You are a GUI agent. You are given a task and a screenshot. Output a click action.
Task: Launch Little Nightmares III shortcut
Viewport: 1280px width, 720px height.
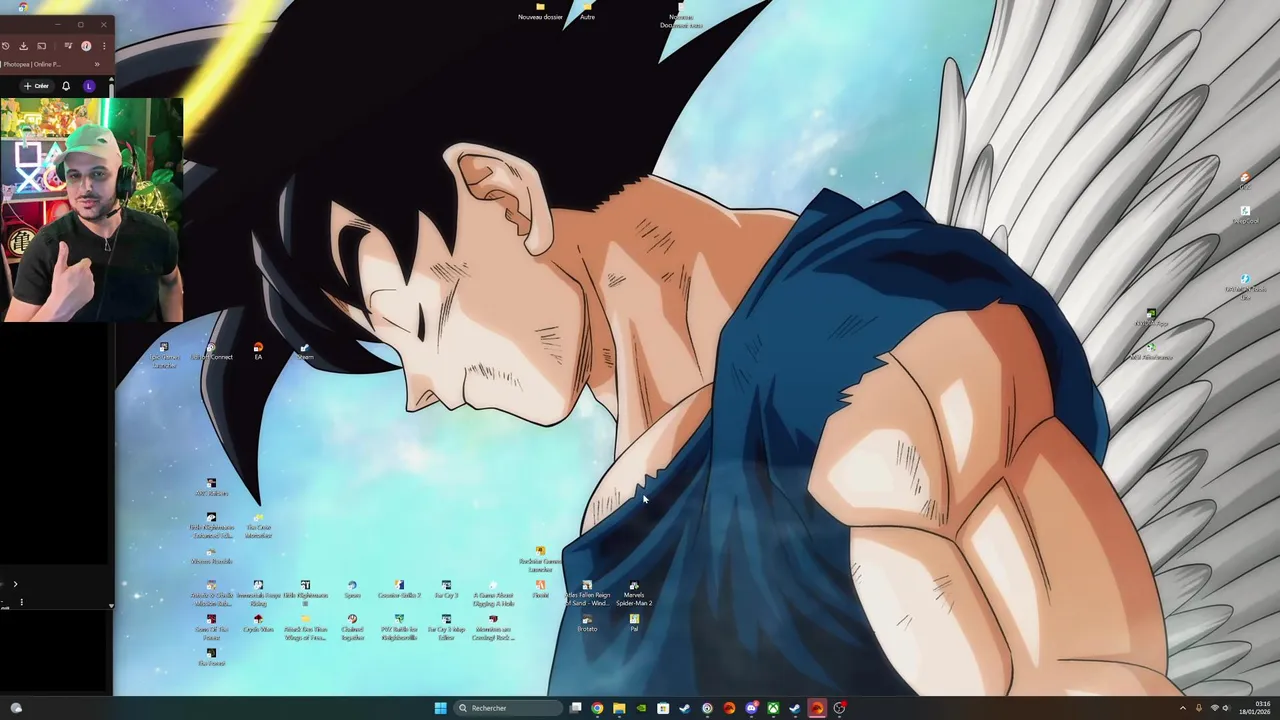click(305, 594)
